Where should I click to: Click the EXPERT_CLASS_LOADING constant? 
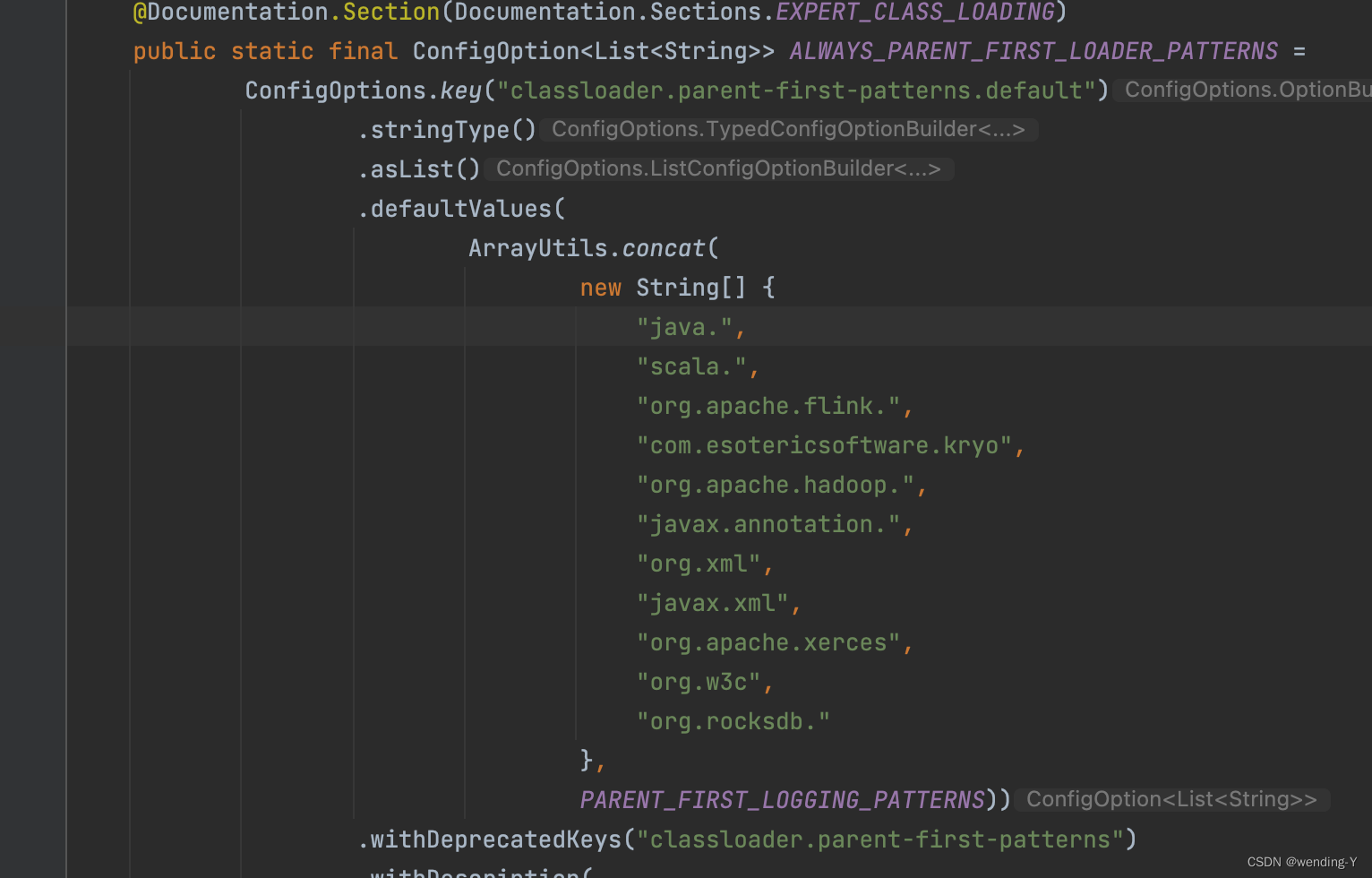[x=914, y=13]
